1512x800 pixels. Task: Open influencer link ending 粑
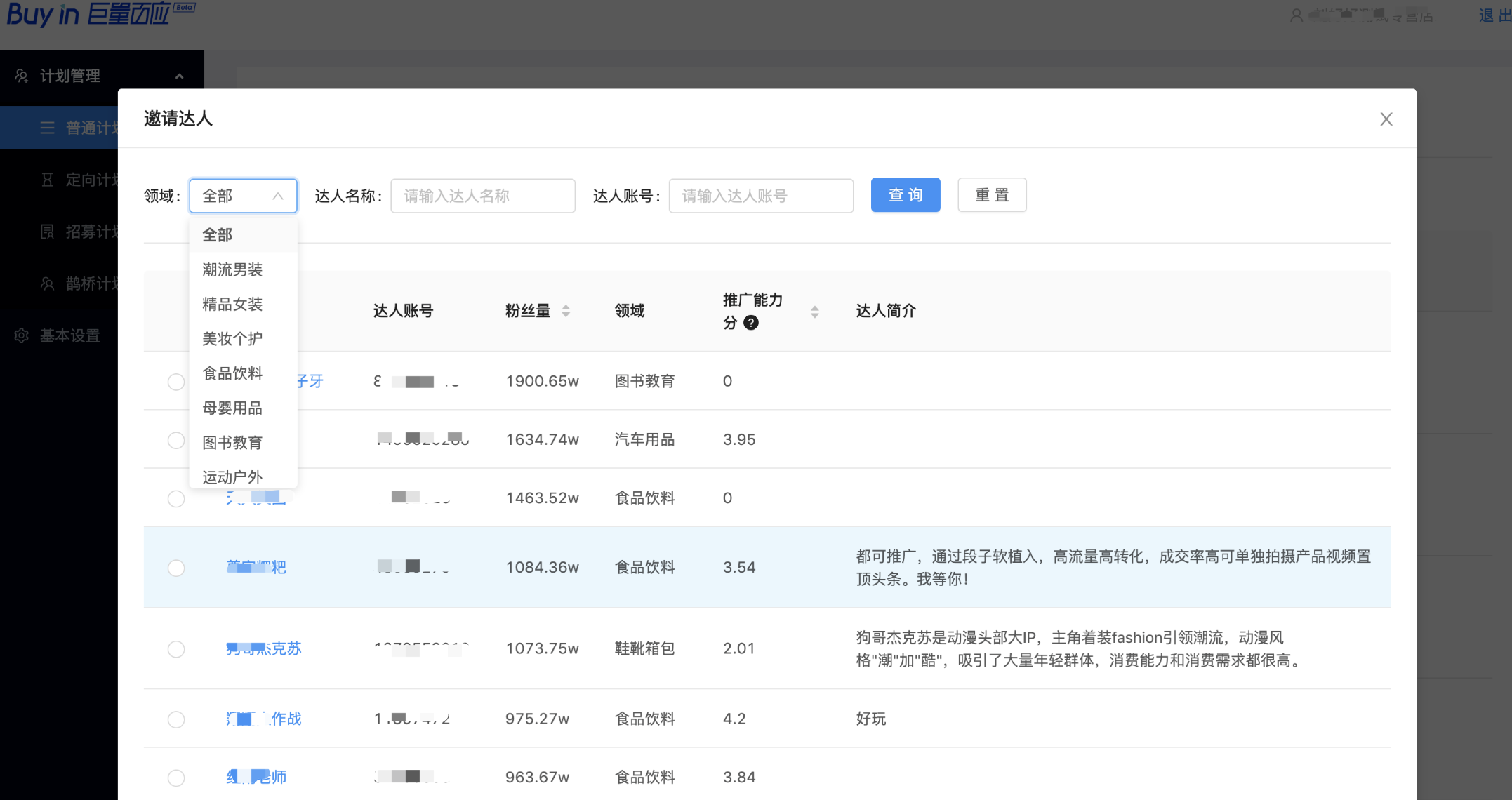(256, 567)
